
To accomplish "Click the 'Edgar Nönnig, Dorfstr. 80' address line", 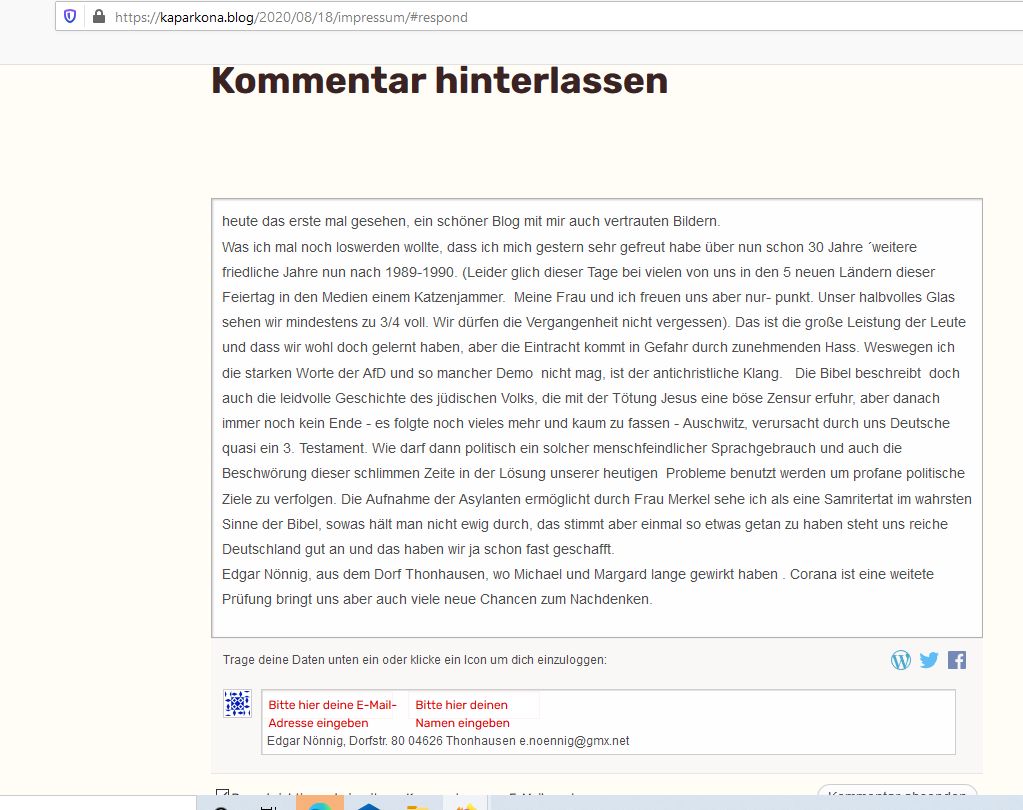I will point(447,741).
